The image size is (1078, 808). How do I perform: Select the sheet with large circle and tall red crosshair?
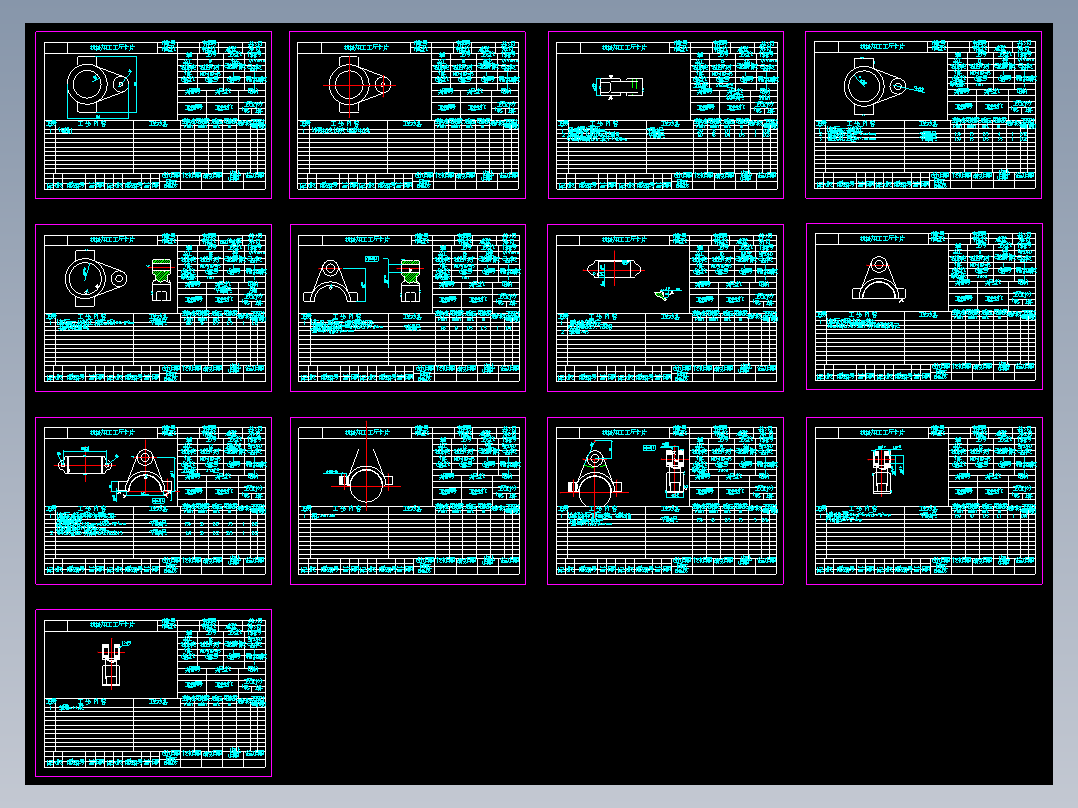coord(408,501)
